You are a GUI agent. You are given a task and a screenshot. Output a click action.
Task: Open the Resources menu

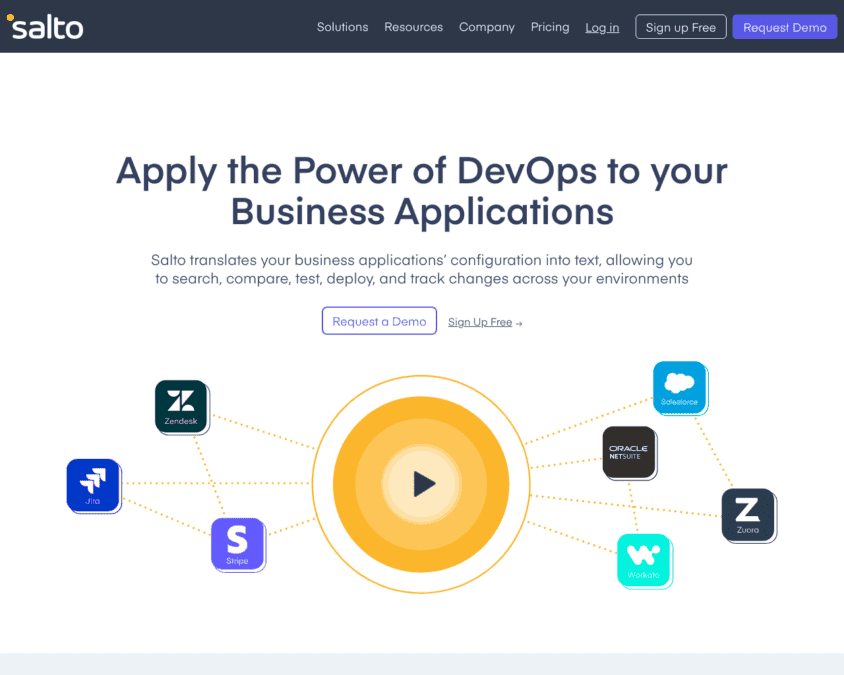[x=413, y=27]
